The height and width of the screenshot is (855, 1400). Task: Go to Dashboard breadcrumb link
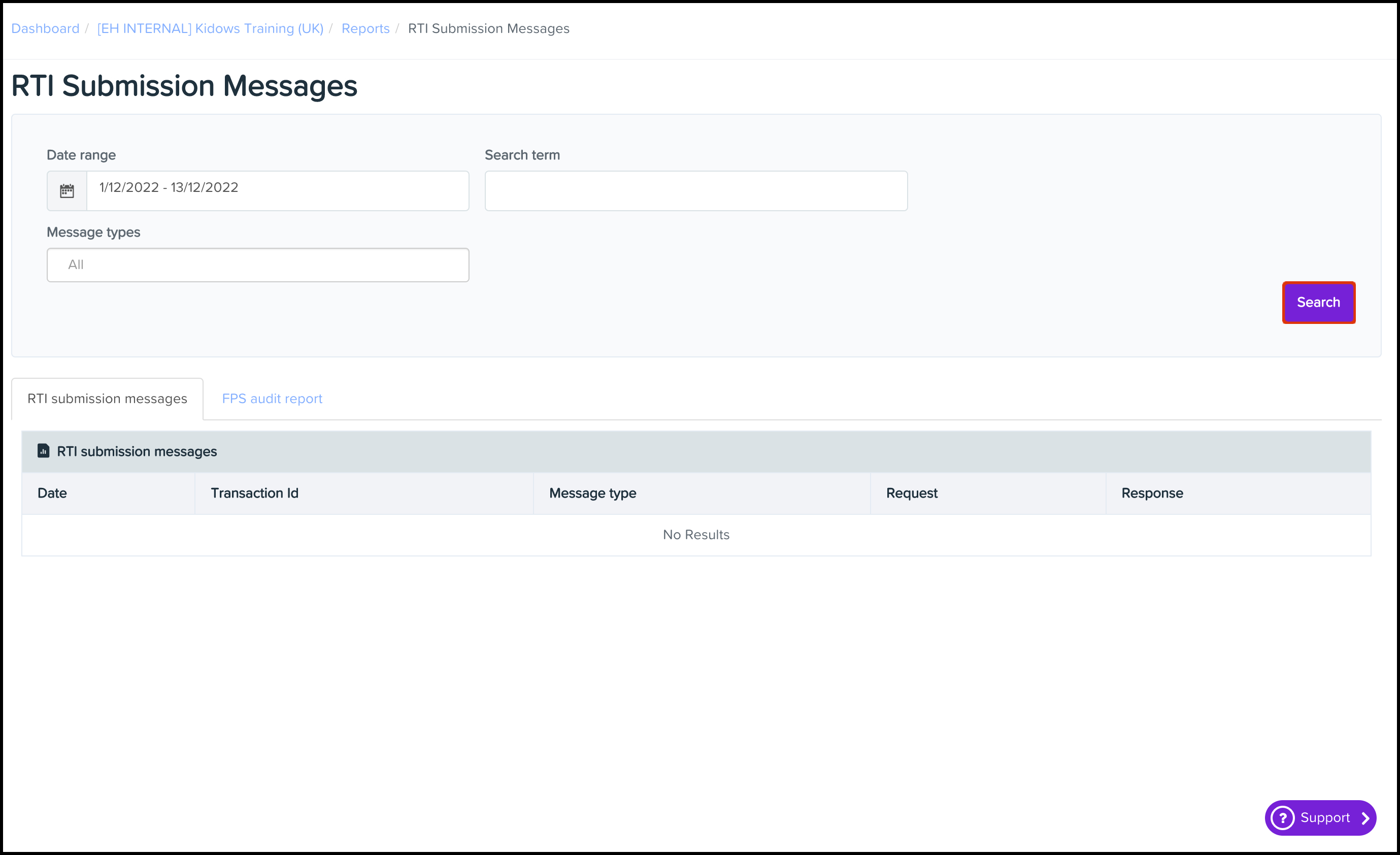coord(46,28)
